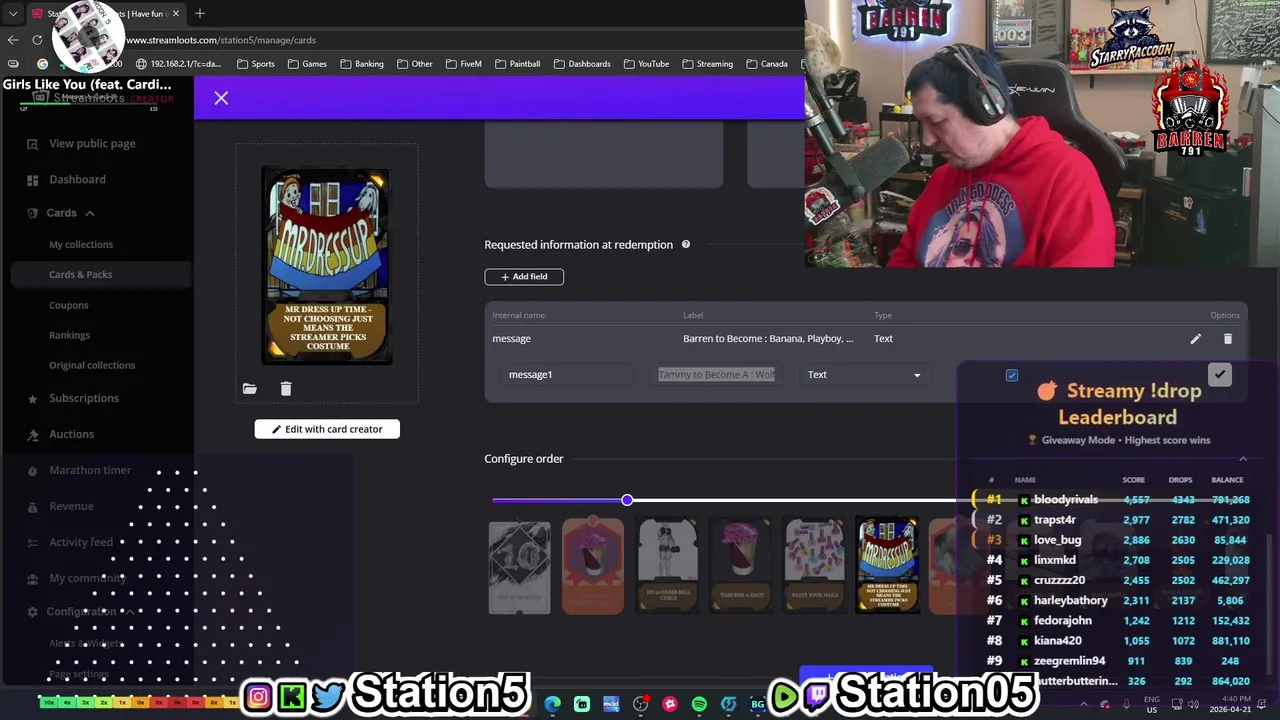Open the Canada bookmarks folder
The height and width of the screenshot is (720, 1280).
pyautogui.click(x=766, y=64)
